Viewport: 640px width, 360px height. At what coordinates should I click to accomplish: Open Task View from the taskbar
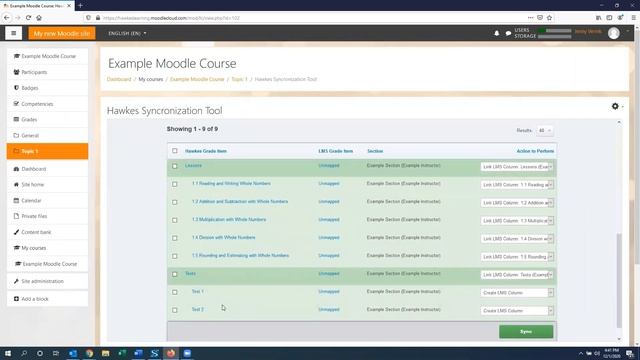56,353
